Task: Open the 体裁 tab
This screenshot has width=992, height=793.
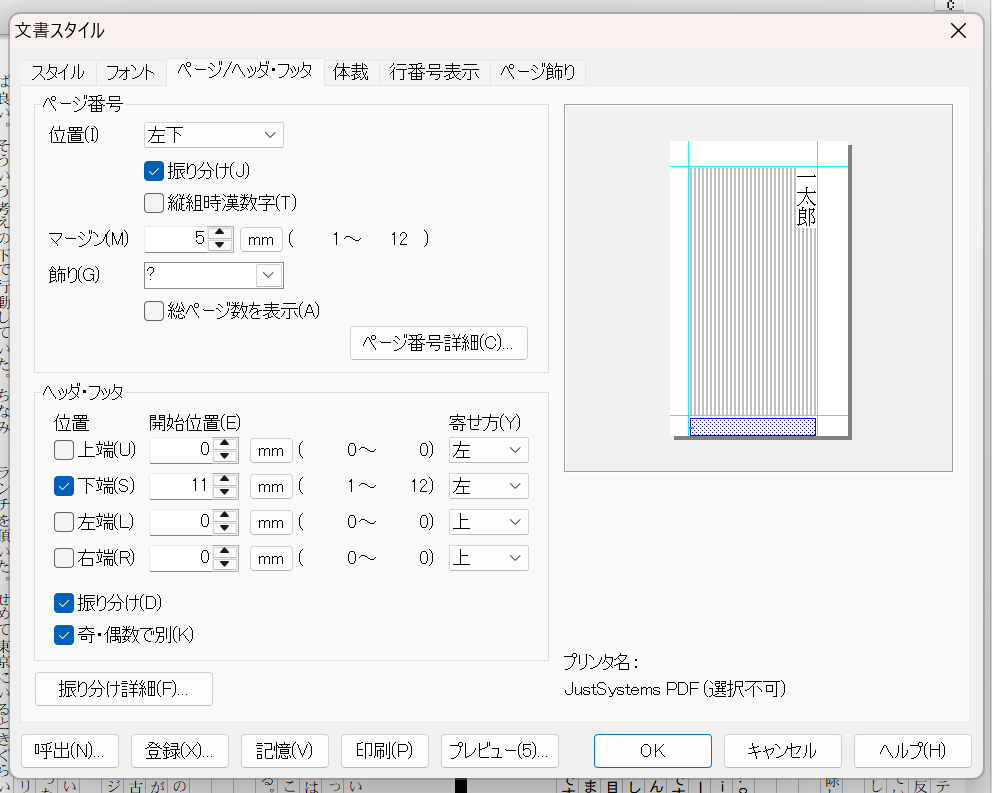Action: 351,72
